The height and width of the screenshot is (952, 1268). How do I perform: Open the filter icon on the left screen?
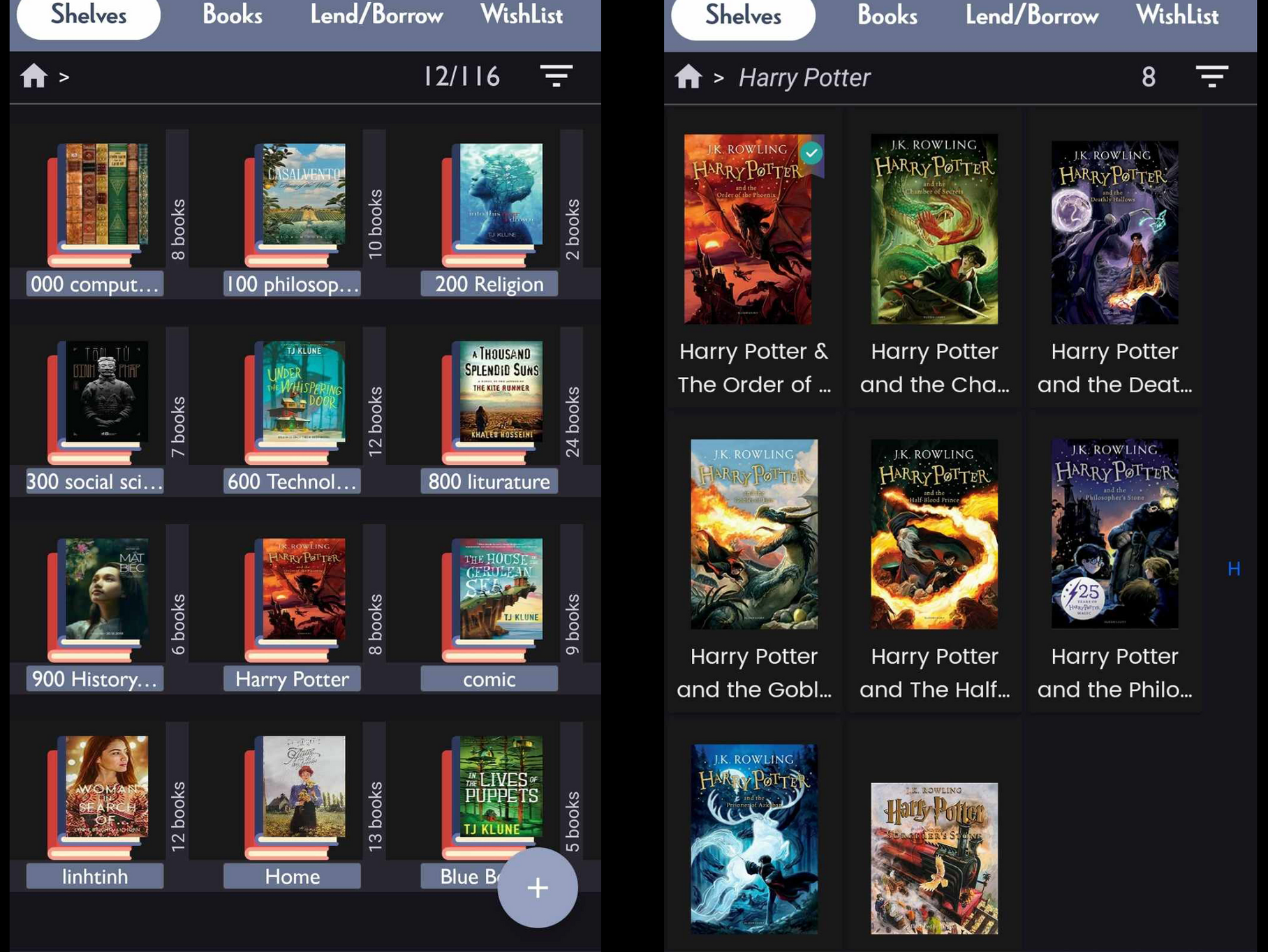tap(556, 75)
